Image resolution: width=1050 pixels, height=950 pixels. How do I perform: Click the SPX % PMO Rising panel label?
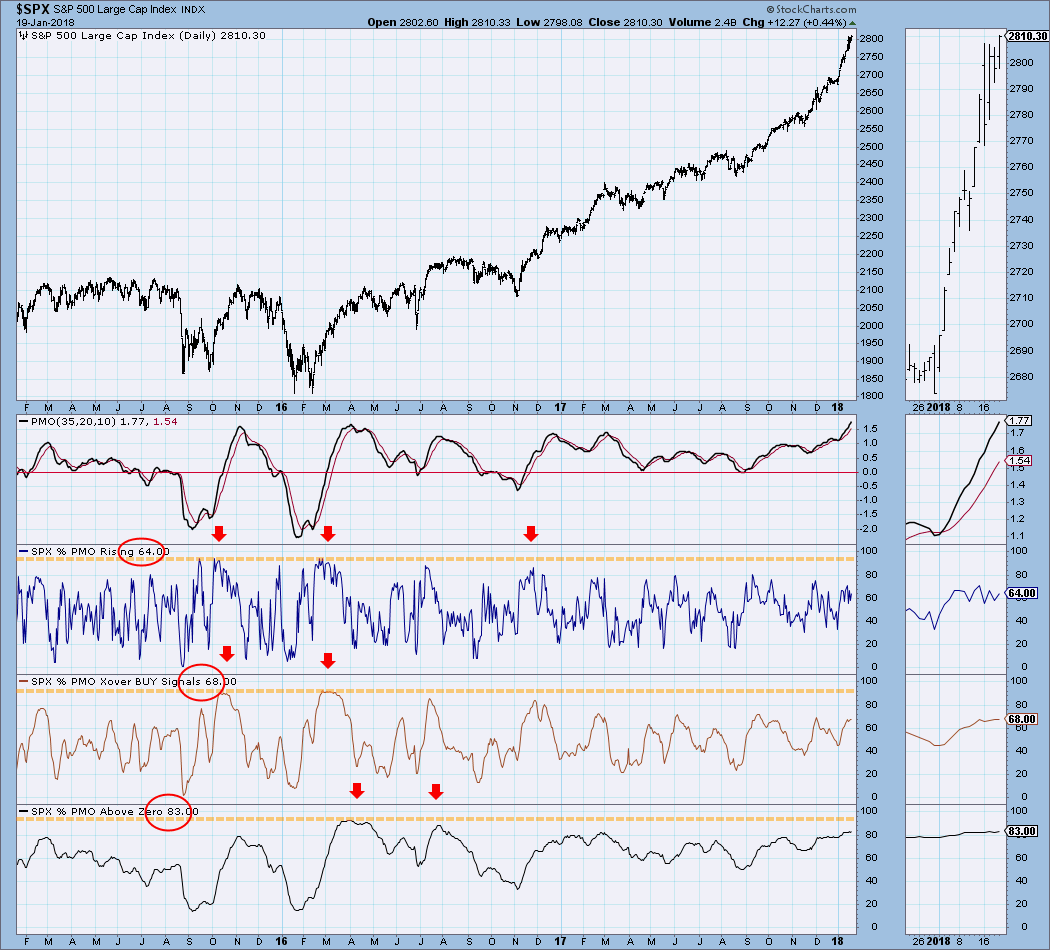coord(83,552)
